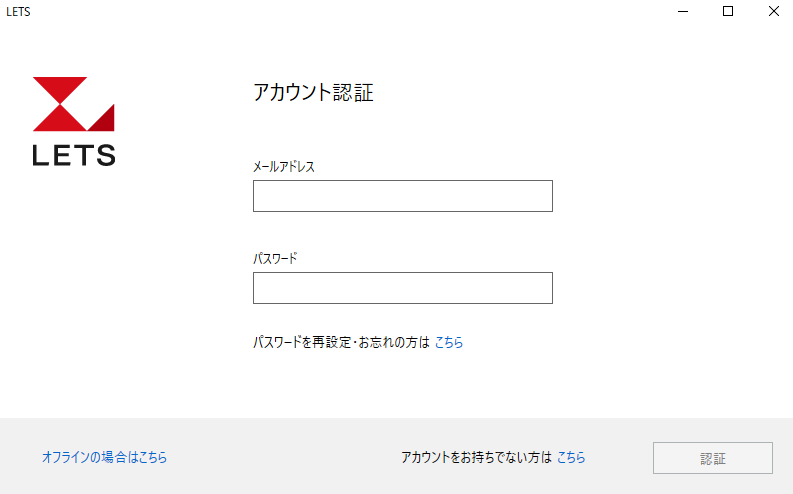The width and height of the screenshot is (793, 494).
Task: Close the LETS window
Action: tap(773, 11)
